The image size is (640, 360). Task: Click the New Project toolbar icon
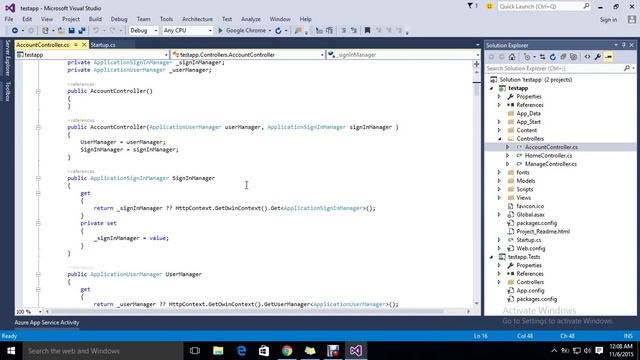click(45, 31)
